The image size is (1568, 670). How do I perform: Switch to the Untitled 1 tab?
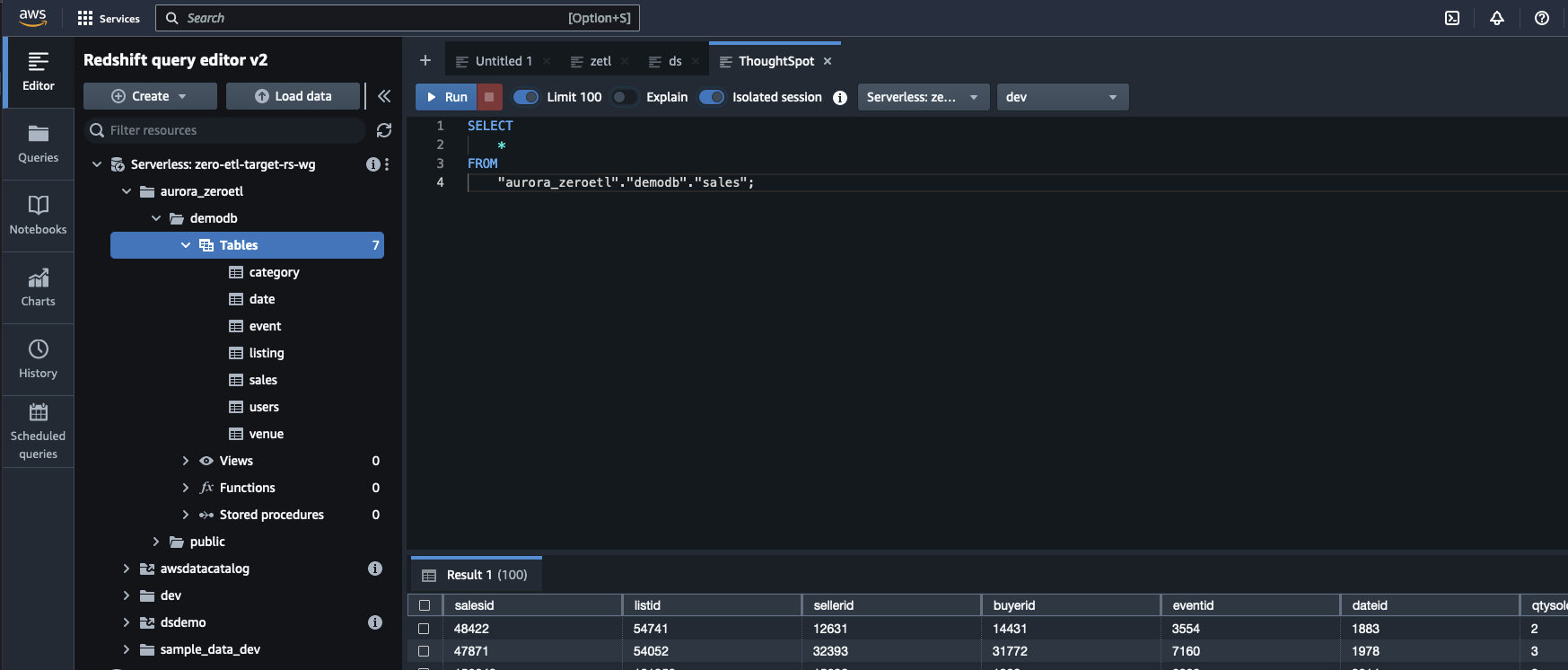coord(504,61)
